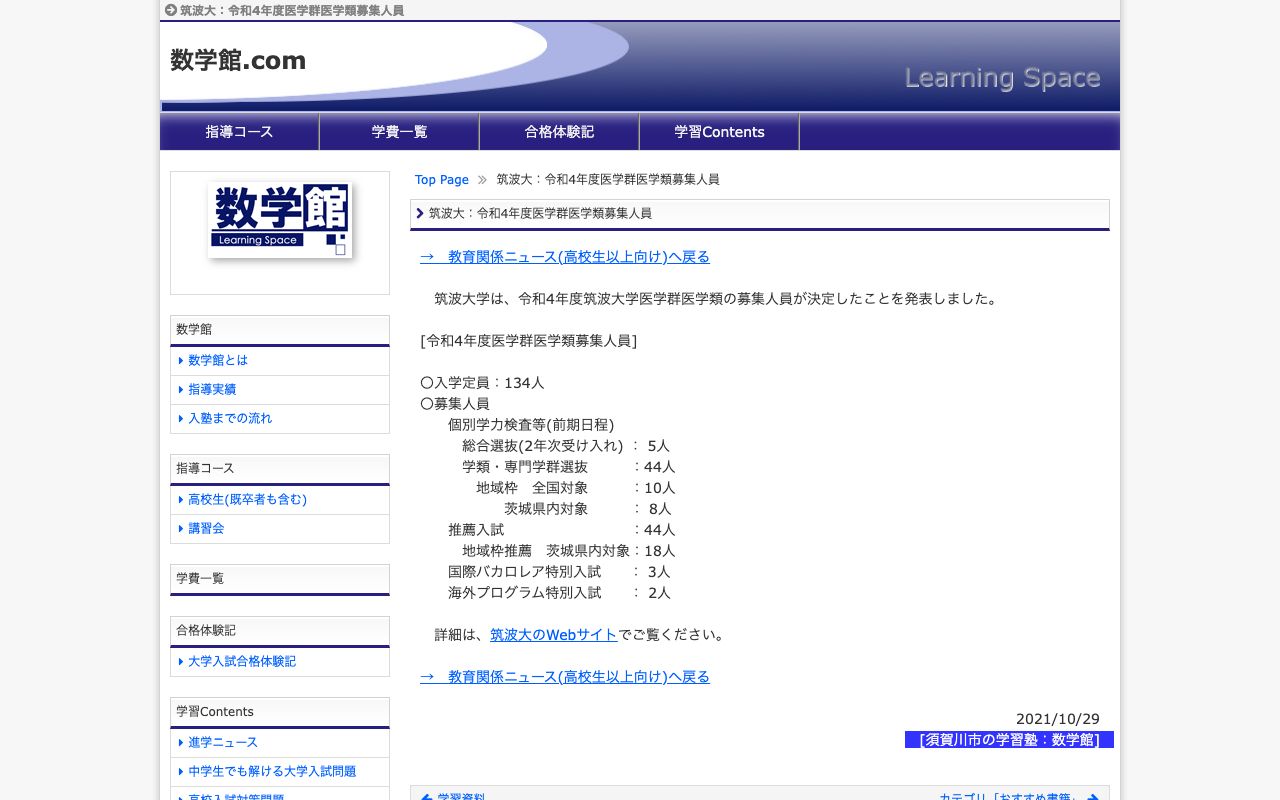The width and height of the screenshot is (1280, 800).
Task: Click the triangle icon next to 講習会
Action: coord(180,529)
